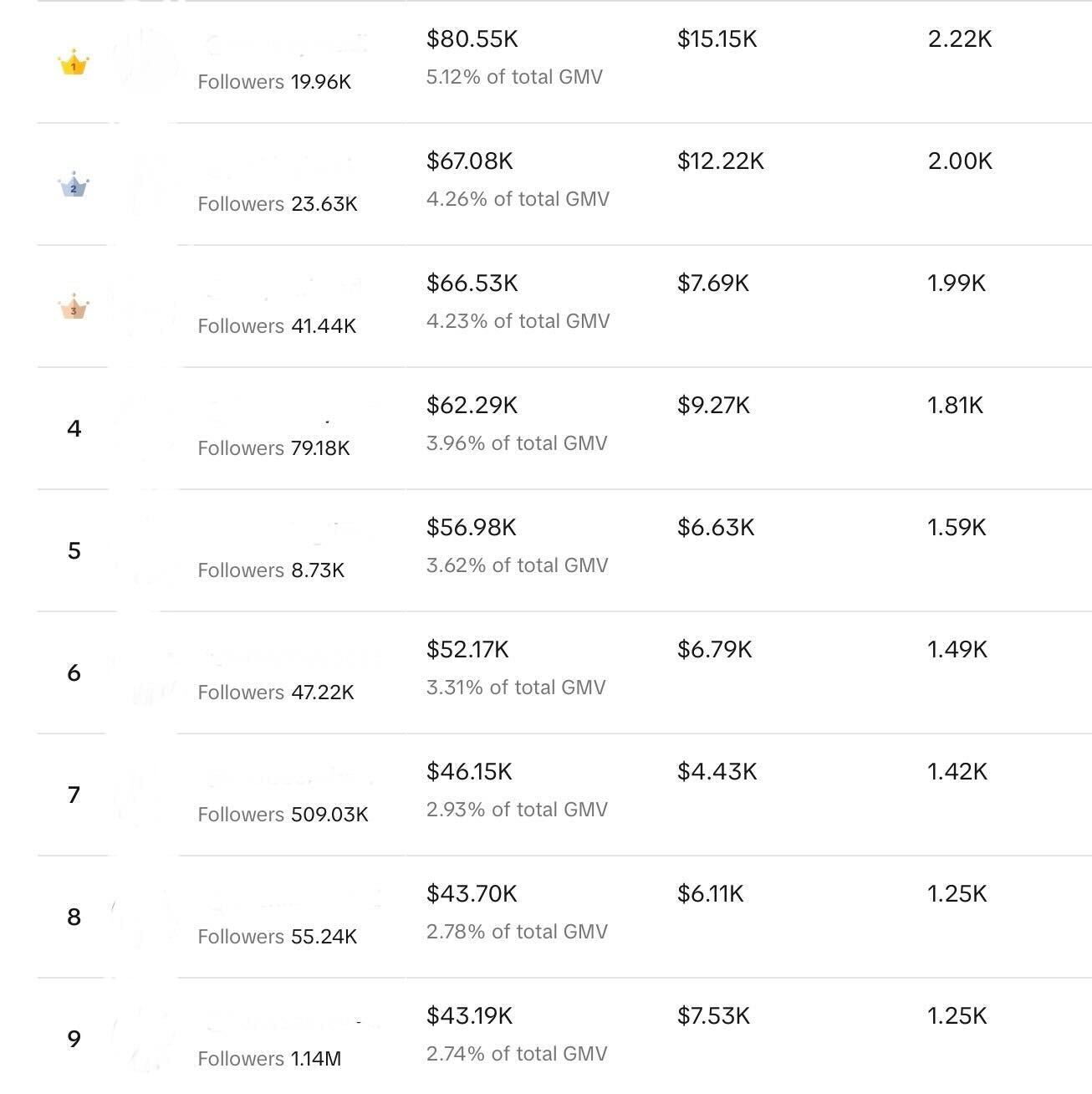This screenshot has height=1094, width=1092.
Task: Click the silver rank 2 crown icon
Action: [x=74, y=185]
